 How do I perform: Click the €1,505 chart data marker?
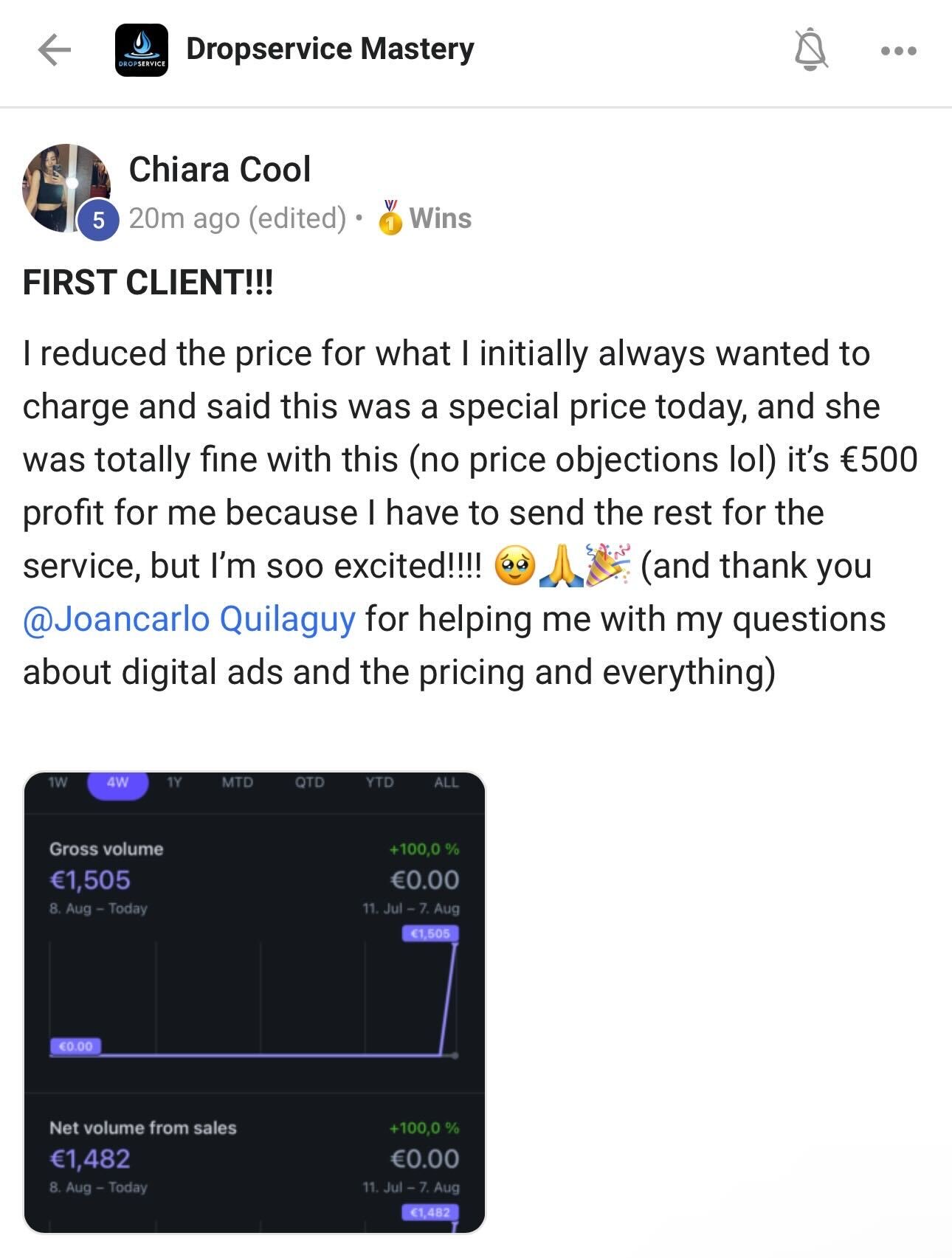(431, 933)
